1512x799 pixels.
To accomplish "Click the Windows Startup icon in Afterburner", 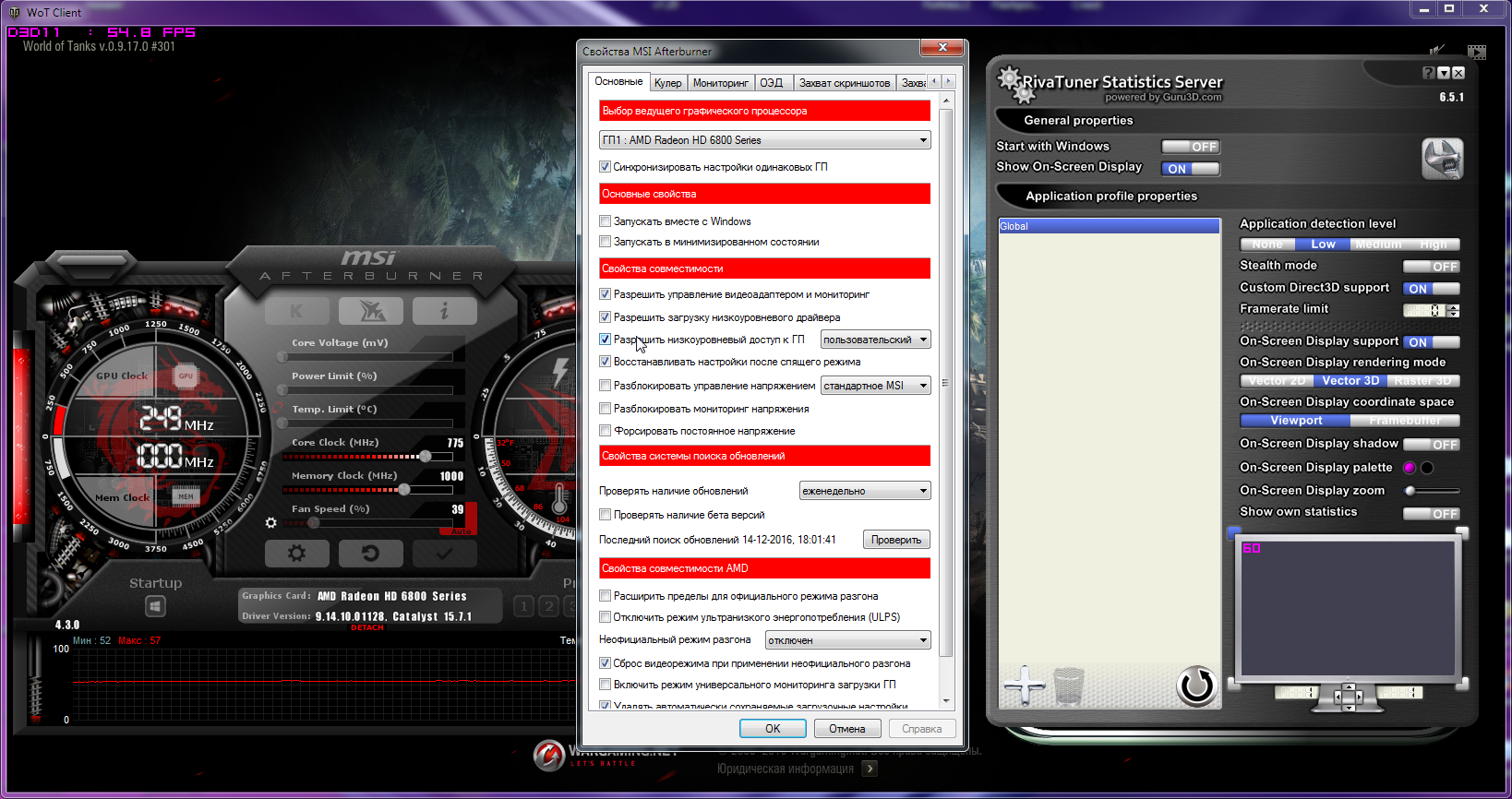I will (155, 606).
